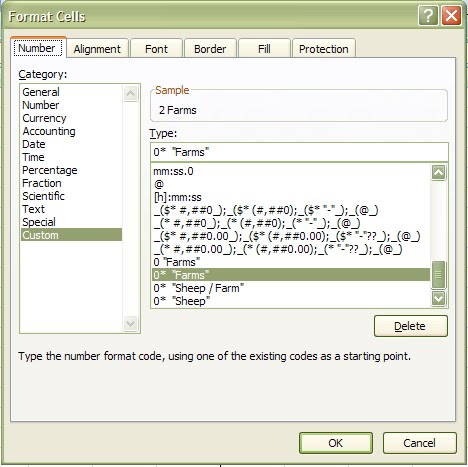The height and width of the screenshot is (467, 468).
Task: Click the Help question mark icon
Action: [428, 16]
